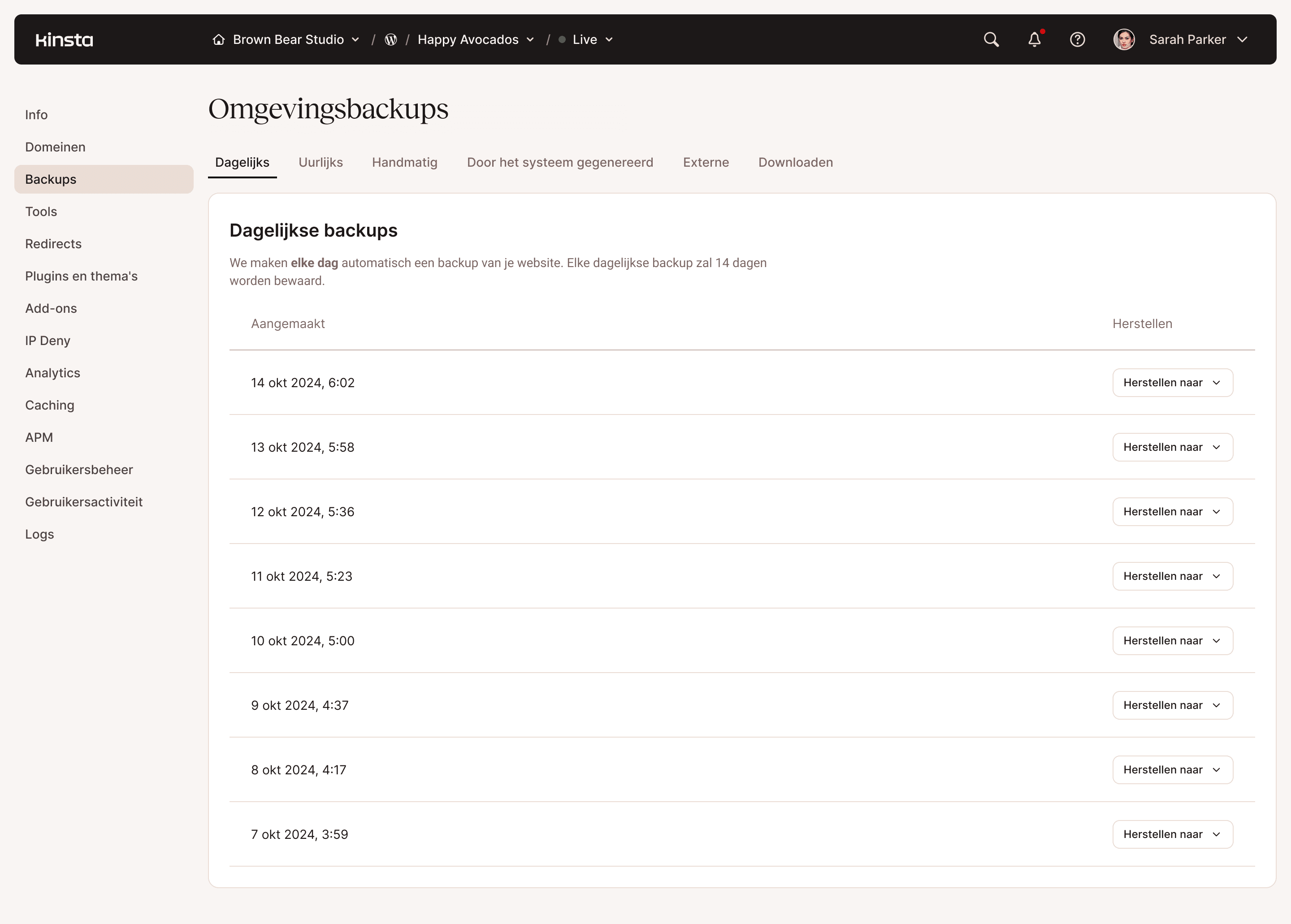Click the Live environment status dot
Image resolution: width=1291 pixels, height=924 pixels.
[562, 39]
